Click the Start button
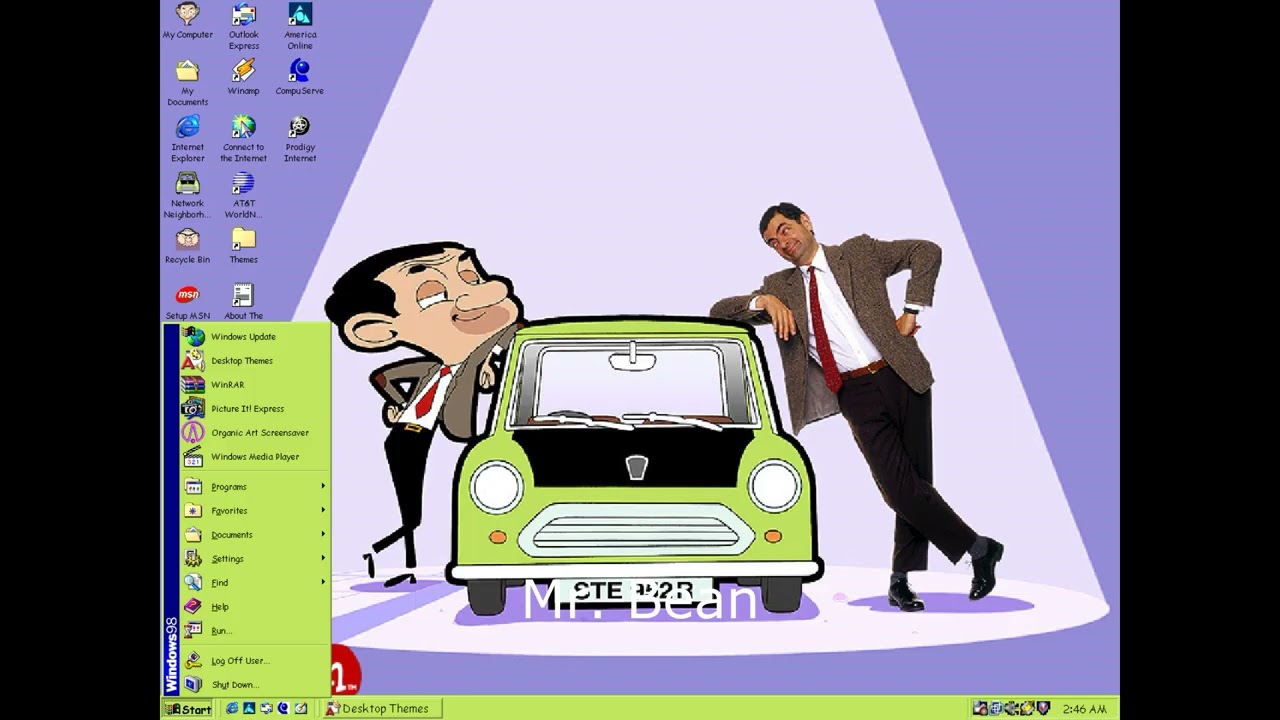 pyautogui.click(x=188, y=709)
